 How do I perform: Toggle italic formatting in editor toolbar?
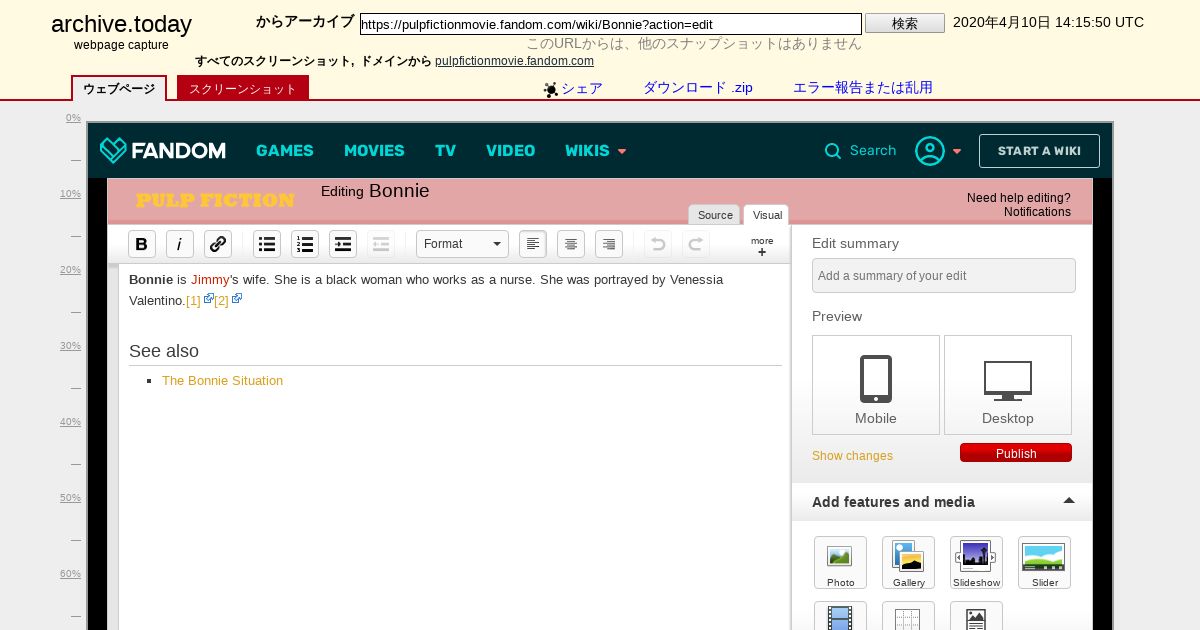pyautogui.click(x=180, y=244)
